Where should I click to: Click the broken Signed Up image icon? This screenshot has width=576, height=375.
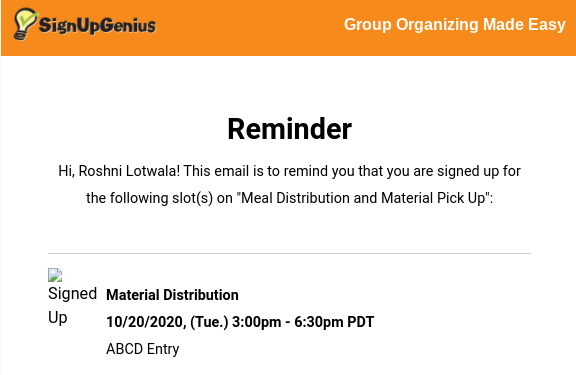55,275
